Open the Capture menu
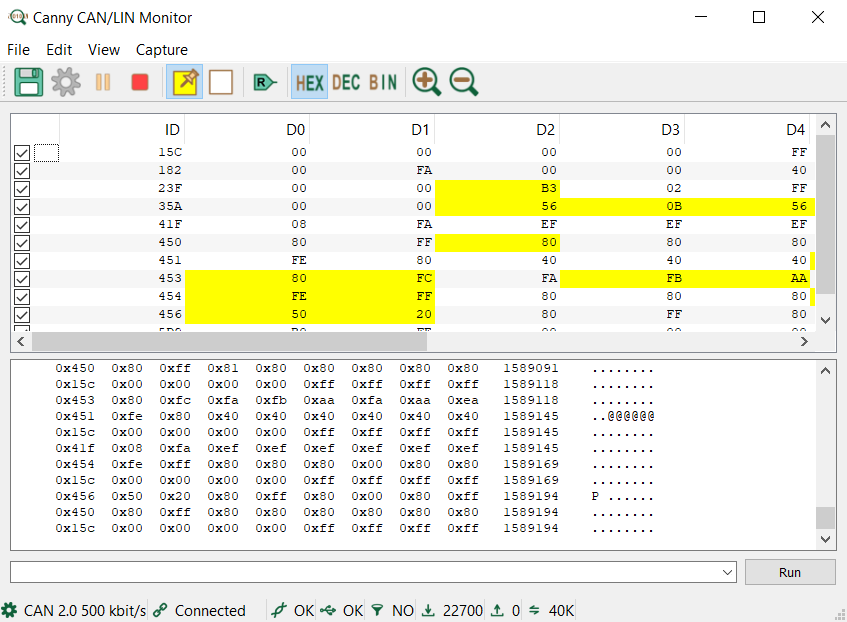 pos(162,50)
